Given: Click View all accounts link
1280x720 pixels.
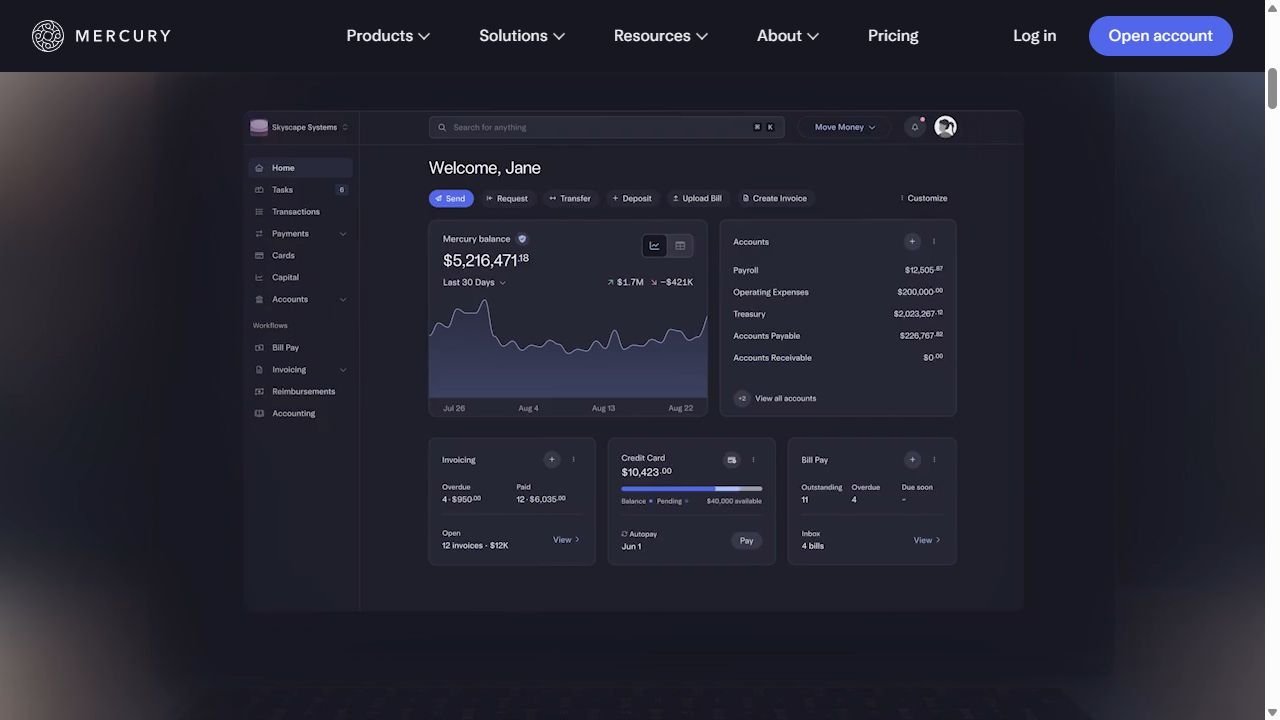Looking at the screenshot, I should pyautogui.click(x=786, y=398).
